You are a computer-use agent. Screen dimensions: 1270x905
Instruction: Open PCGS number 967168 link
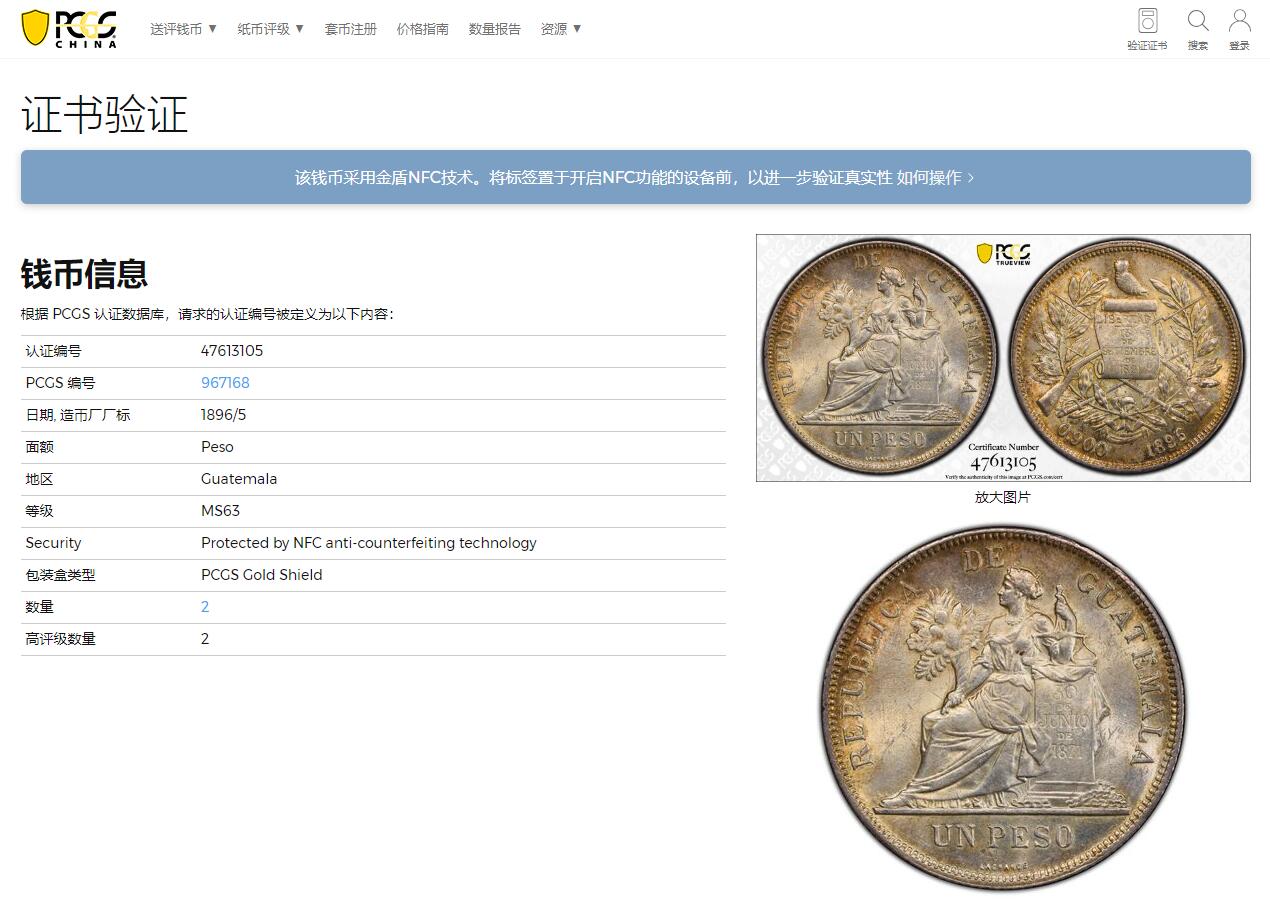pos(225,383)
